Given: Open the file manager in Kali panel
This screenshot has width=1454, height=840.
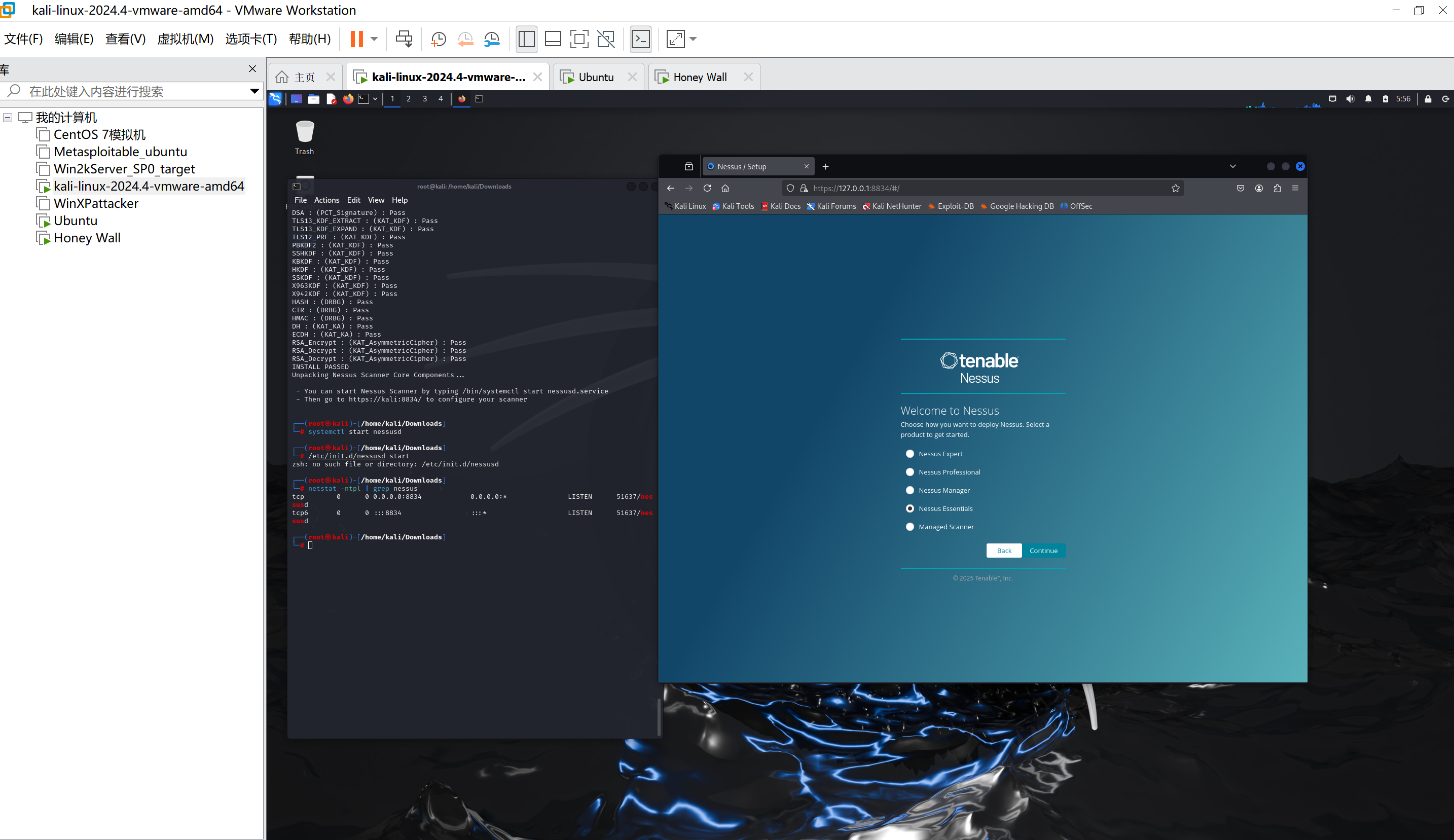Looking at the screenshot, I should pos(313,99).
